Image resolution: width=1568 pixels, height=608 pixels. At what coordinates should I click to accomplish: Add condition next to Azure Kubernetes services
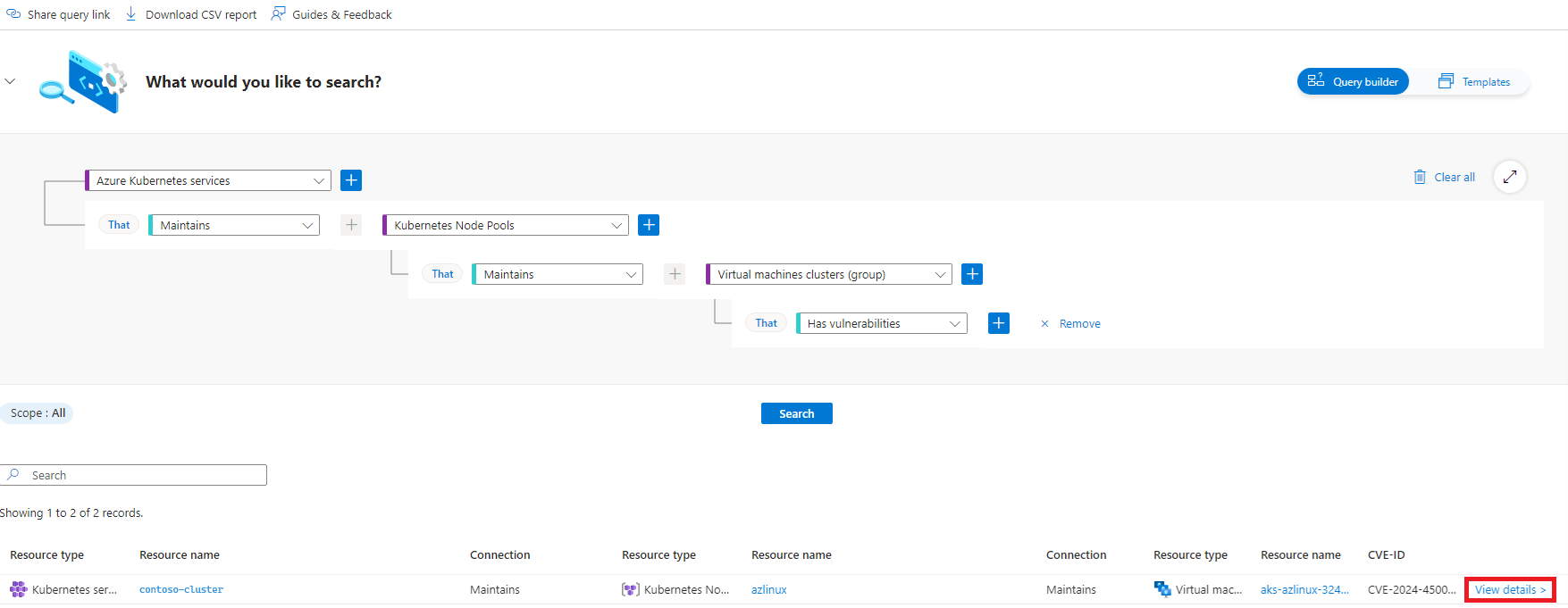(x=351, y=180)
